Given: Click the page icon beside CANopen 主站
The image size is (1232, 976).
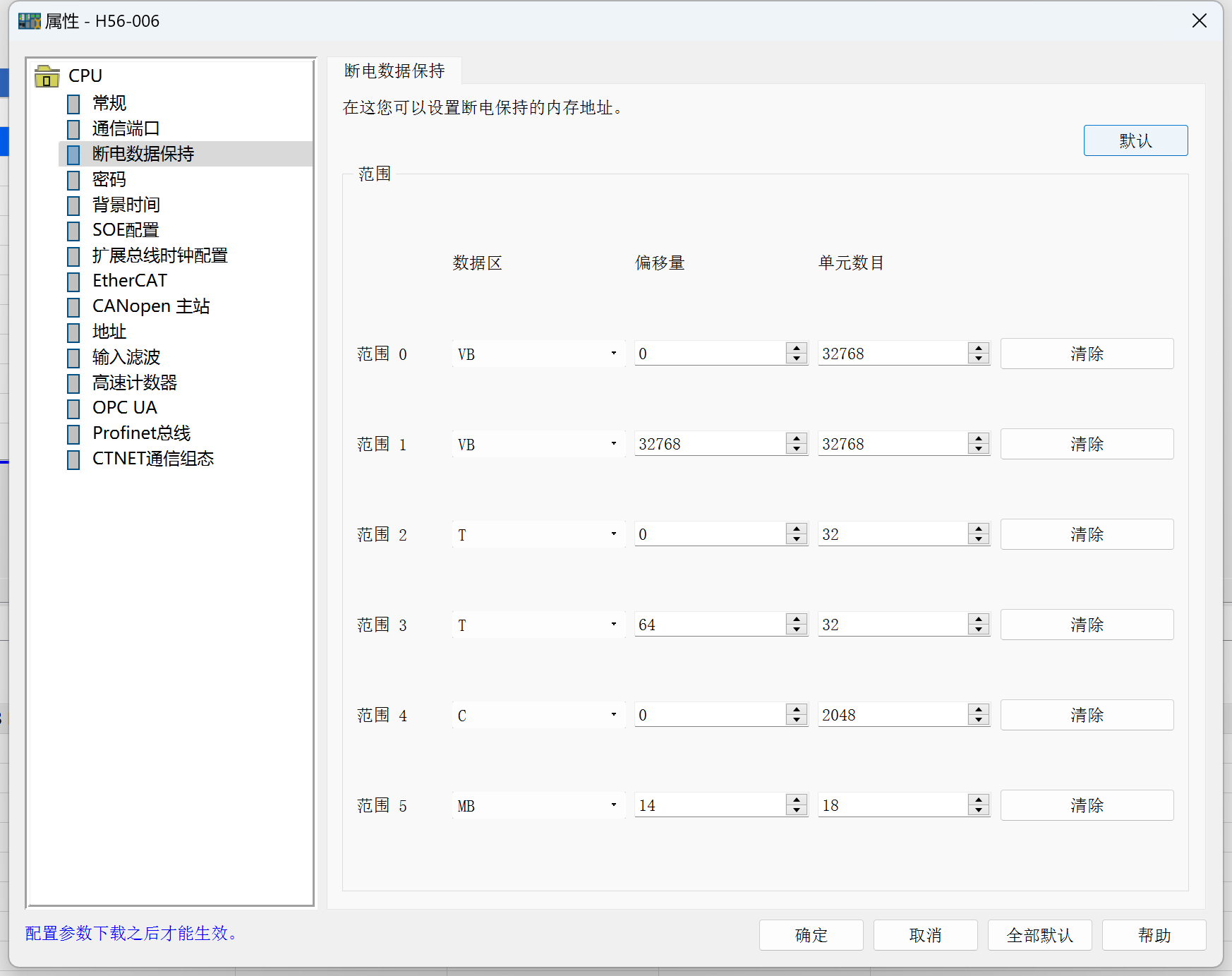Looking at the screenshot, I should tap(73, 307).
